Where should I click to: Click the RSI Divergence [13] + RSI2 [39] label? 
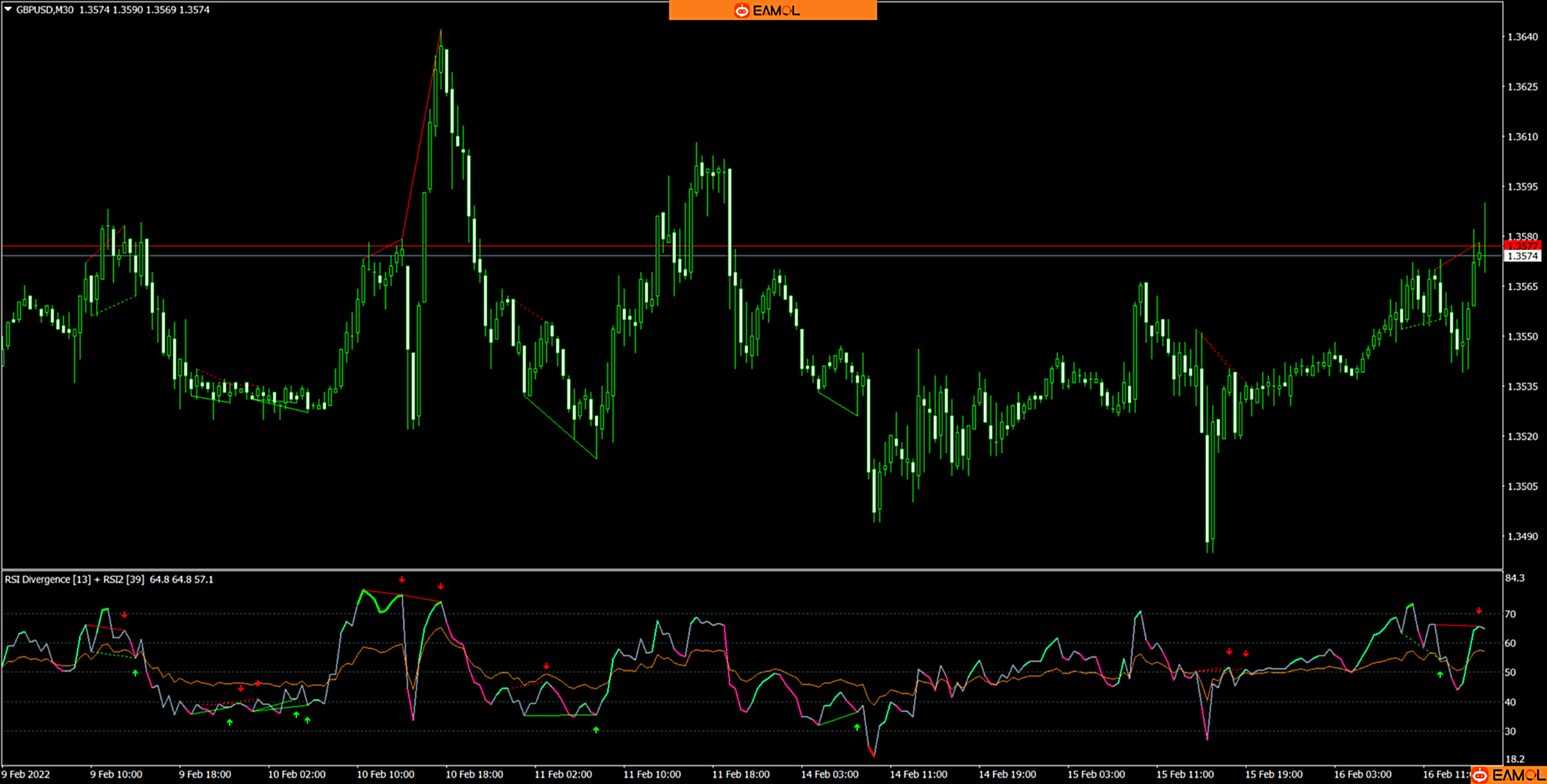click(x=74, y=579)
